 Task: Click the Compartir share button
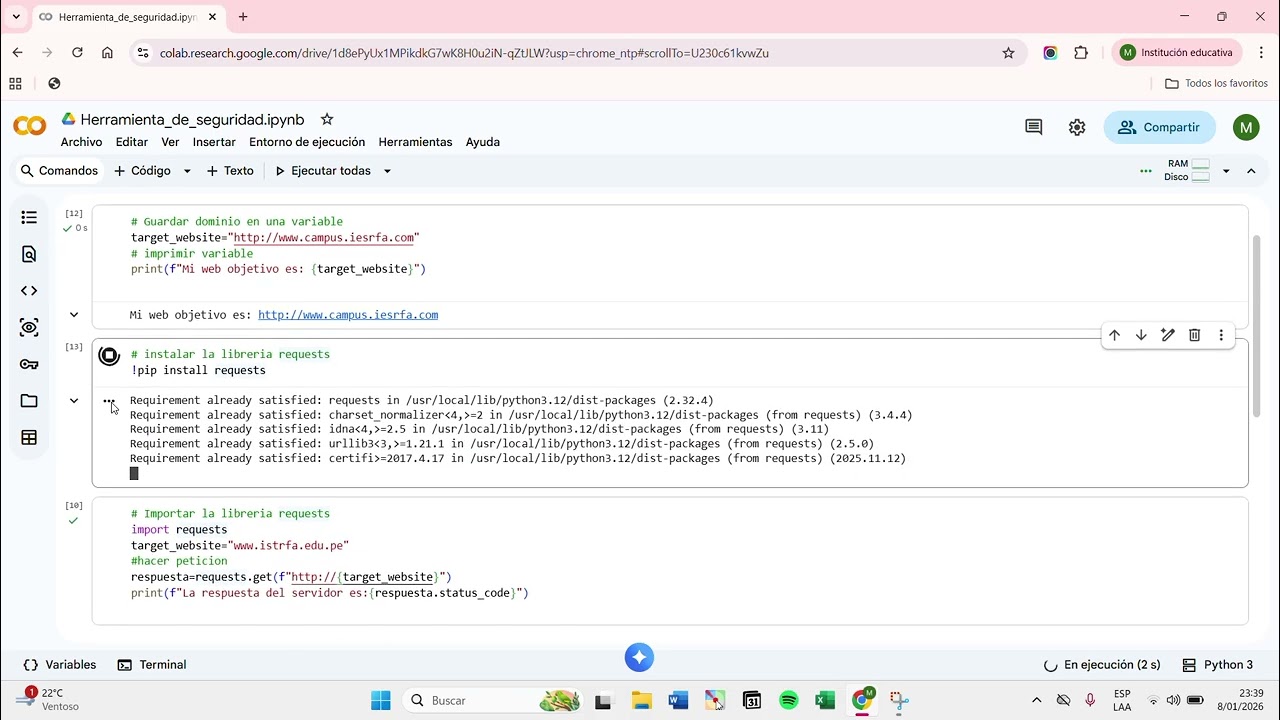click(1159, 127)
